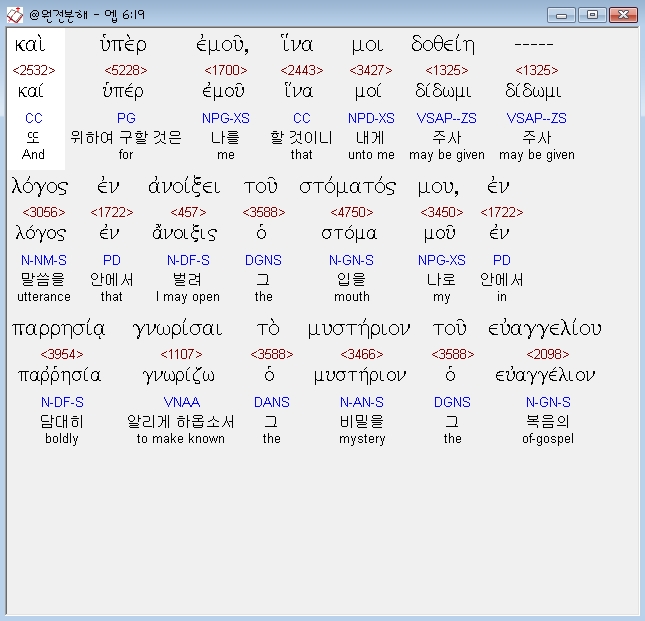Image resolution: width=645 pixels, height=621 pixels.
Task: Click the lemma γνωρίζω
Action: tap(179, 376)
